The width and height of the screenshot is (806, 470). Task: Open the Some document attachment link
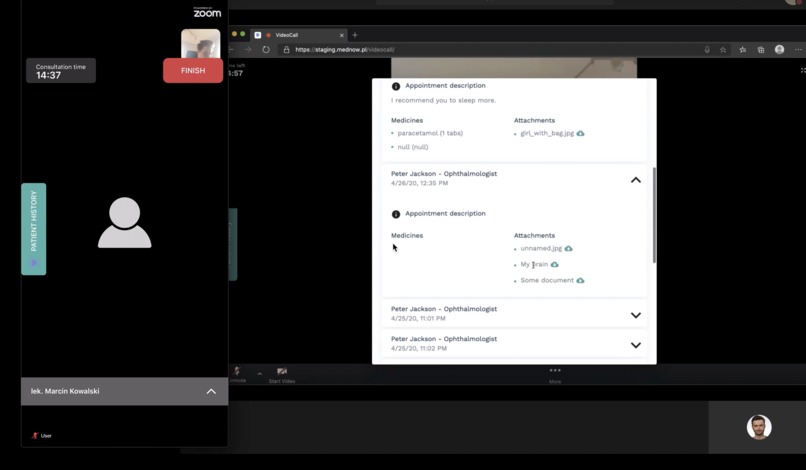point(547,280)
